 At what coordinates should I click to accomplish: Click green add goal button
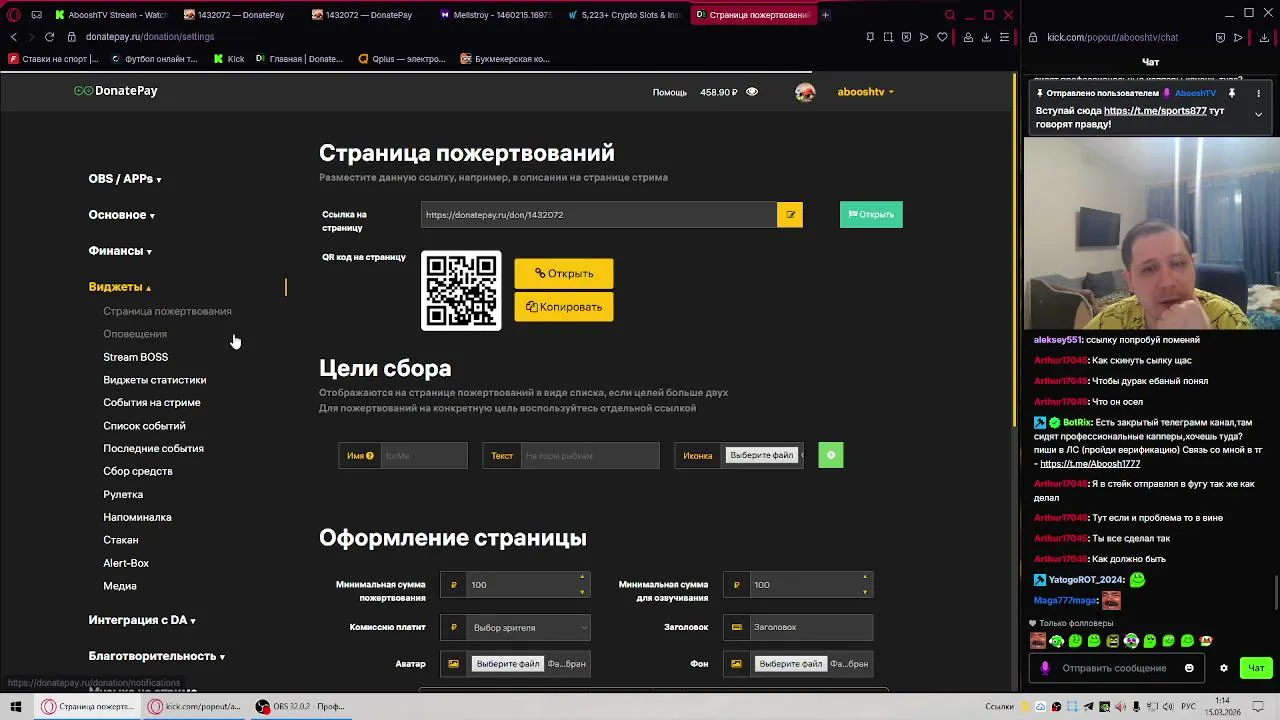click(831, 456)
